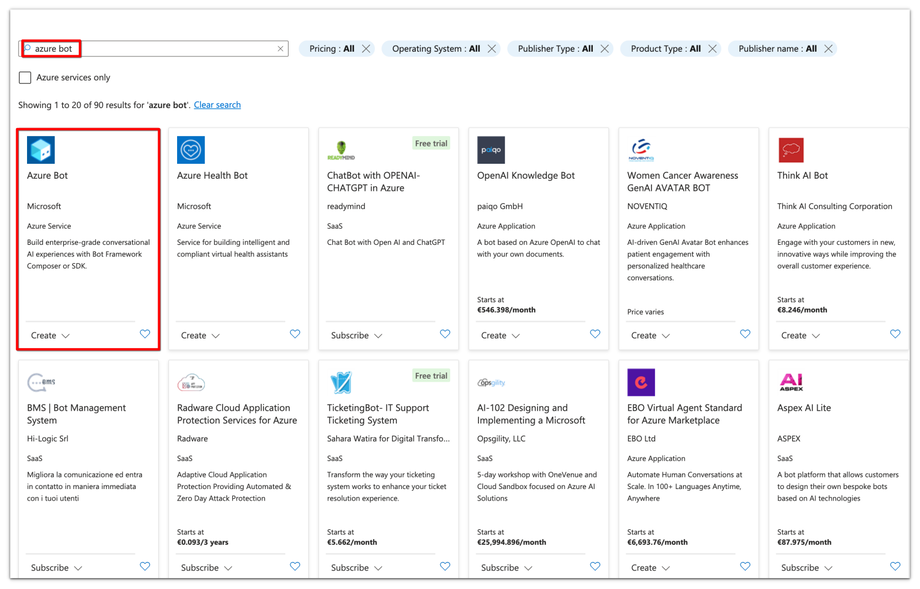The image size is (920, 589).
Task: Open the Women Cancer Awareness GenAI AVATAR BOT title
Action: tap(682, 181)
